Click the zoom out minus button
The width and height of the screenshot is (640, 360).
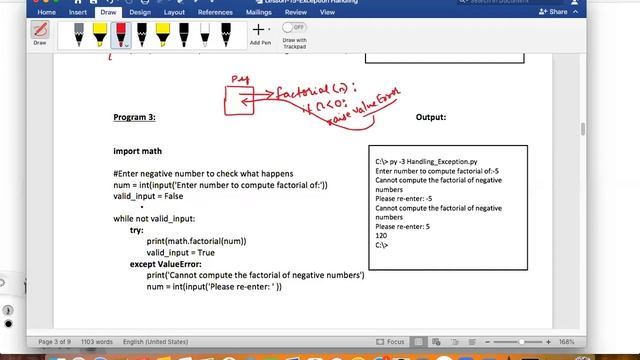[487, 342]
